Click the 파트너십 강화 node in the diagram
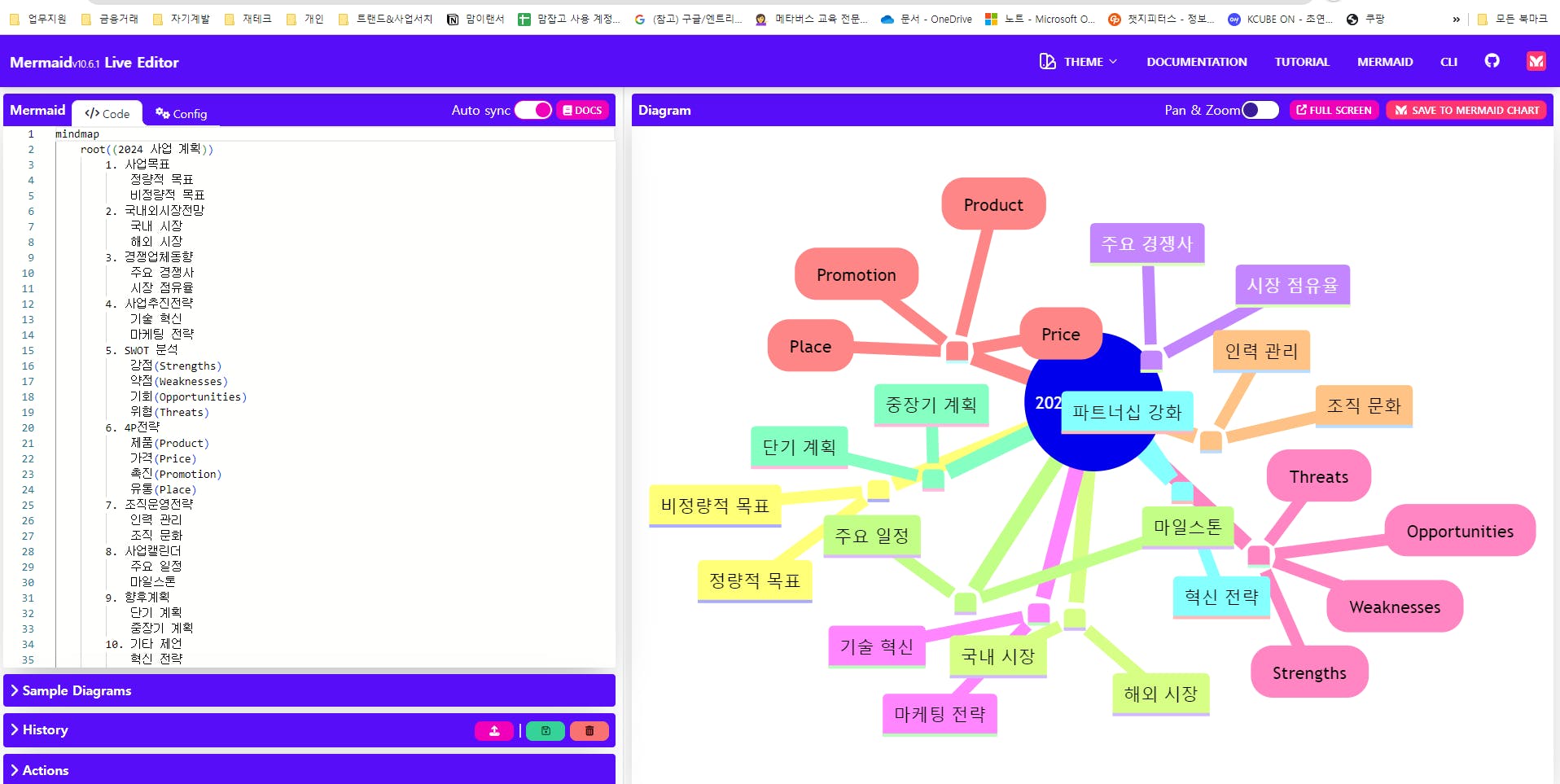 [x=1127, y=412]
